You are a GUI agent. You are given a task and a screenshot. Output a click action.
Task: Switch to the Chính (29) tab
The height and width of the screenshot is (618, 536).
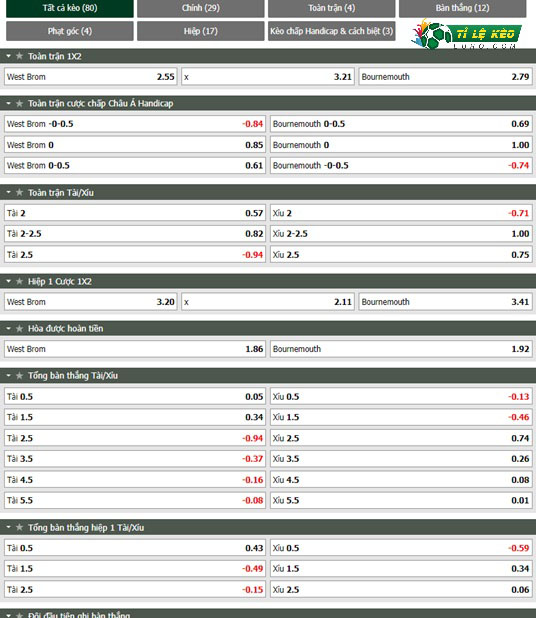201,8
